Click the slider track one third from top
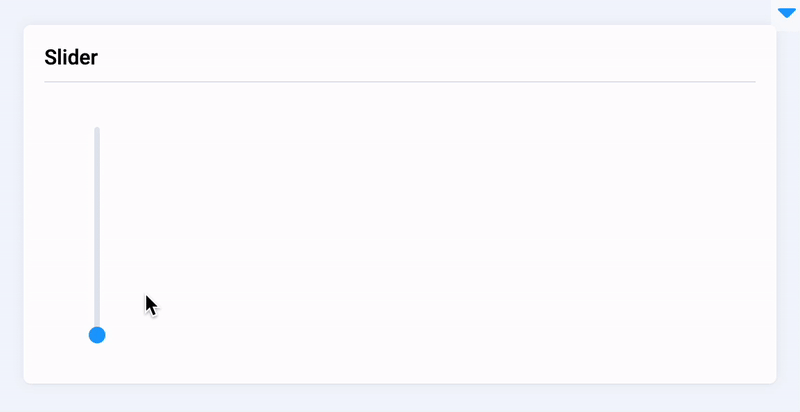Viewport: 800px width, 412px height. pos(97,197)
